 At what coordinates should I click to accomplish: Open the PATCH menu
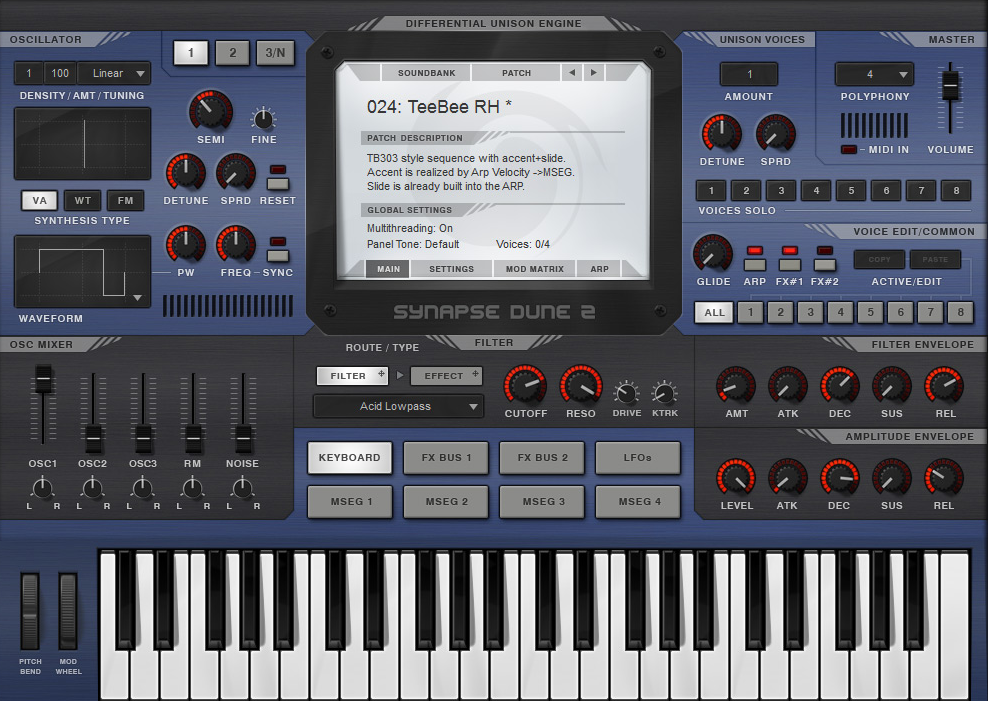(x=516, y=72)
